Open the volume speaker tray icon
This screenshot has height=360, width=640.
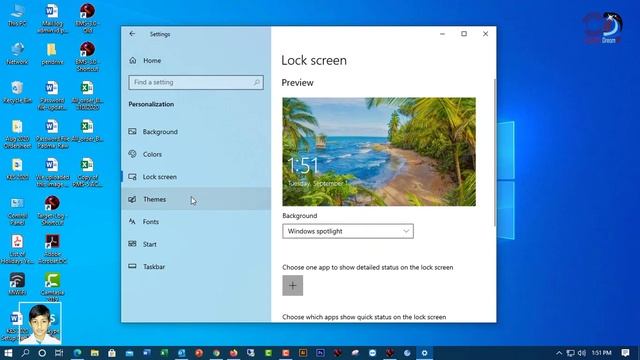point(582,353)
